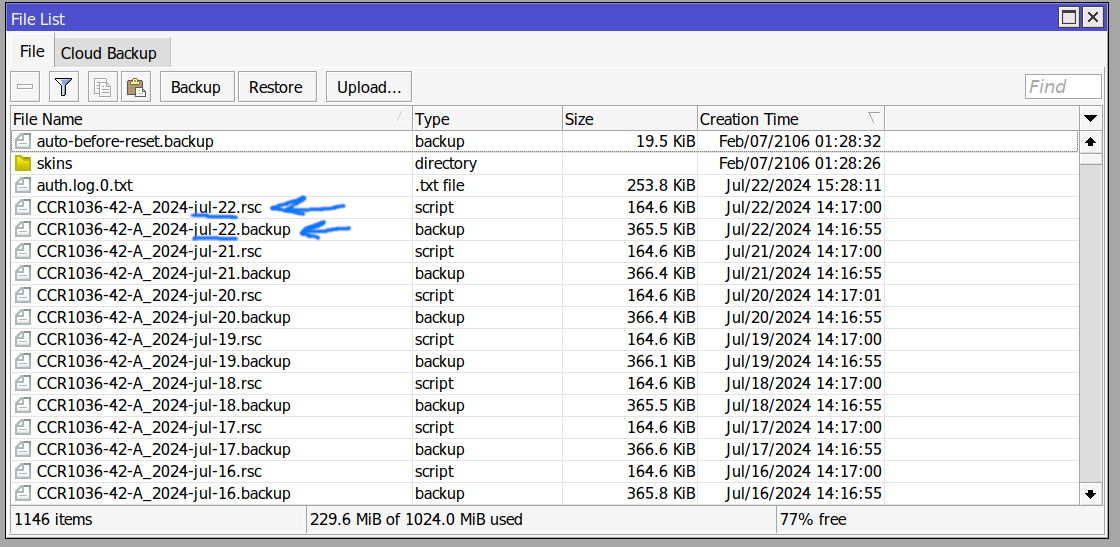Select the File tab
This screenshot has height=547, width=1120.
click(x=32, y=52)
